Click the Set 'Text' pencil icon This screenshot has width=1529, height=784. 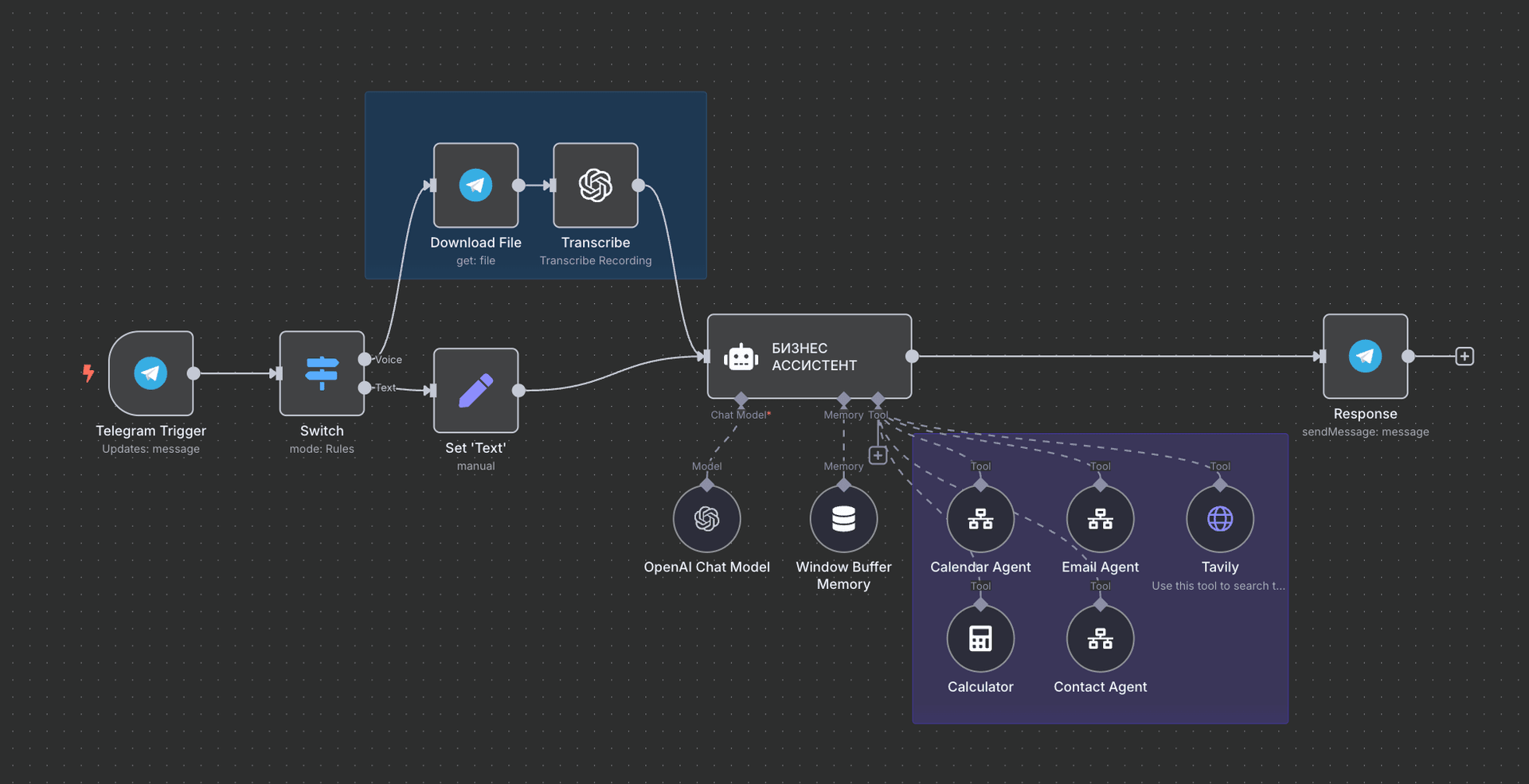click(x=475, y=390)
